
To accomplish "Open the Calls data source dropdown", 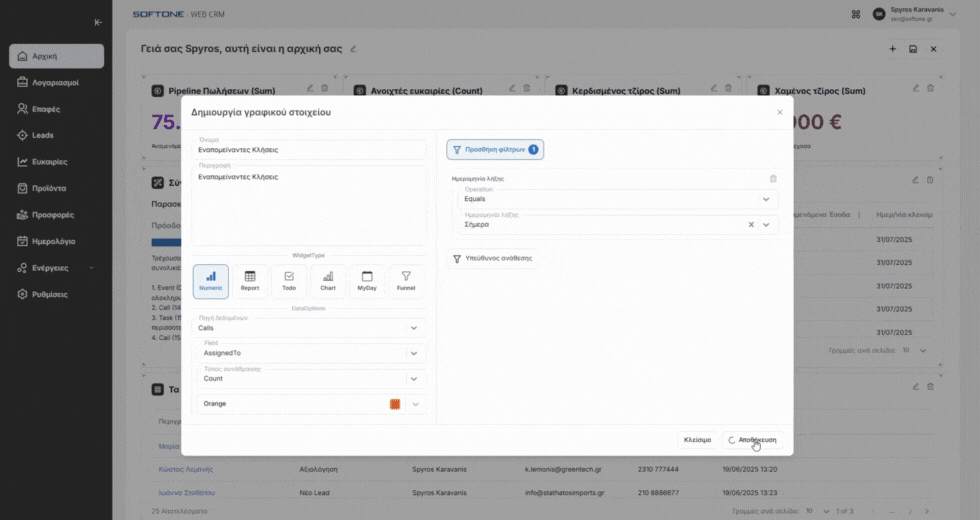I will pyautogui.click(x=414, y=328).
